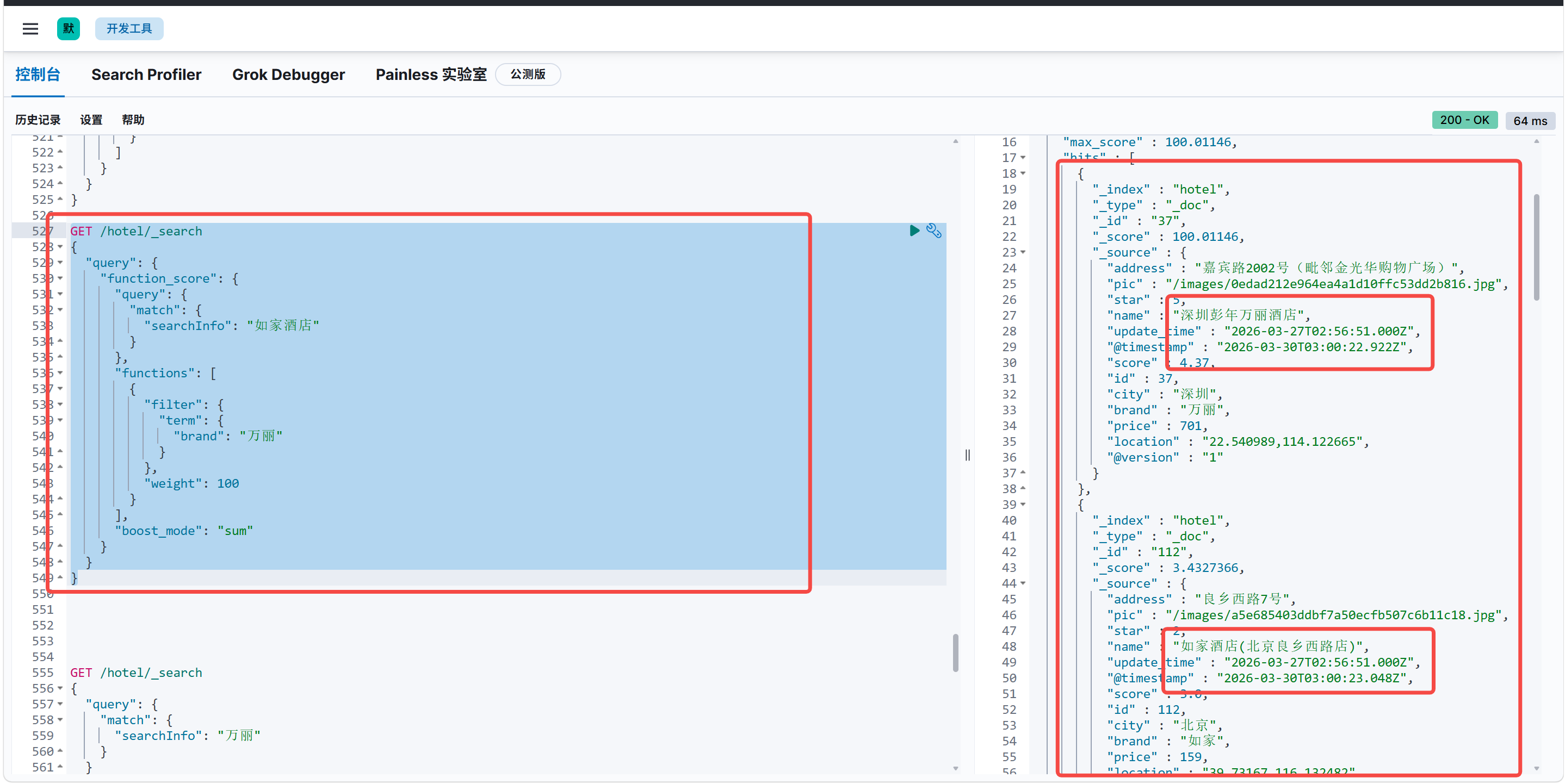Fold the second hit at response line 39
This screenshot has width=1565, height=784.
1023,504
